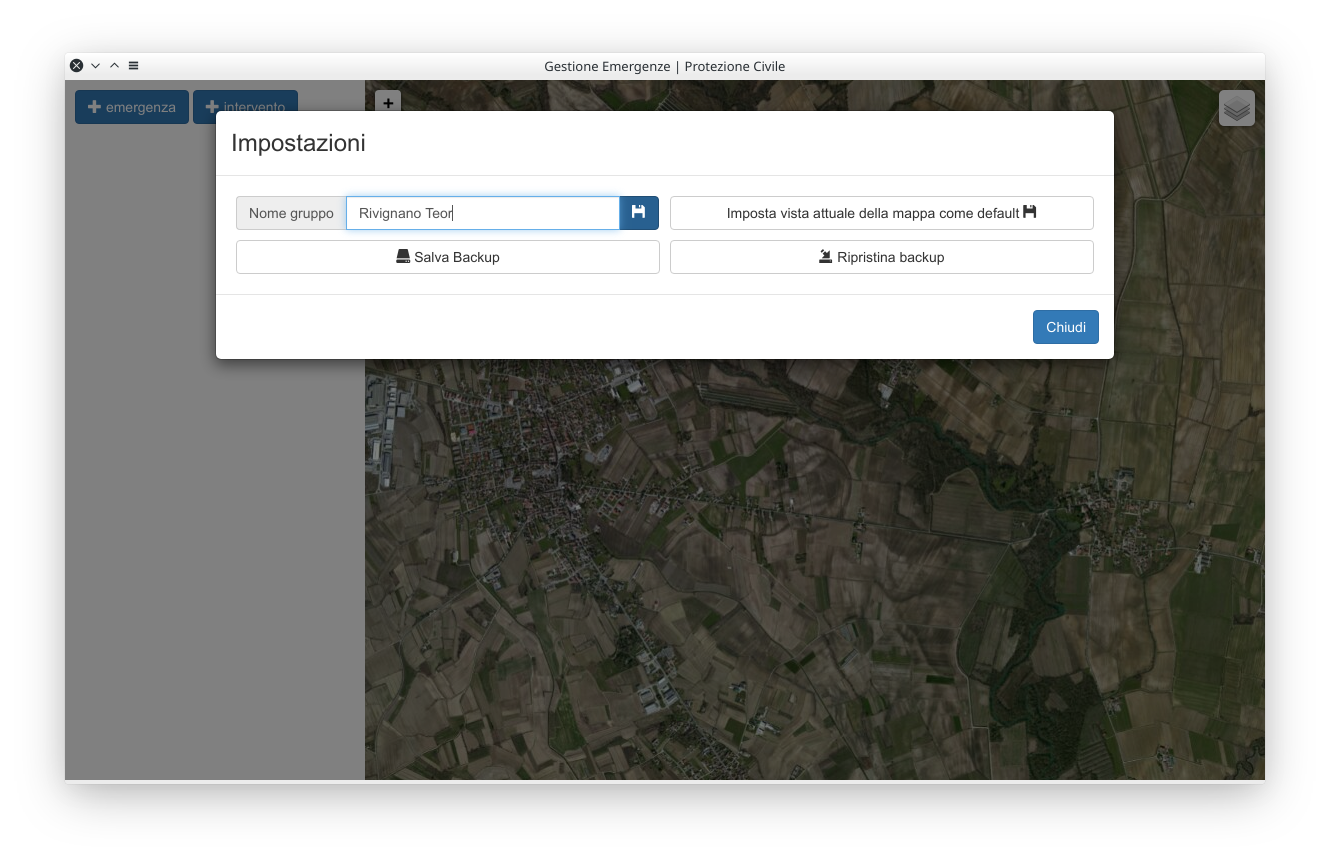
Task: Click the Impostazioni dialog title
Action: [x=298, y=143]
